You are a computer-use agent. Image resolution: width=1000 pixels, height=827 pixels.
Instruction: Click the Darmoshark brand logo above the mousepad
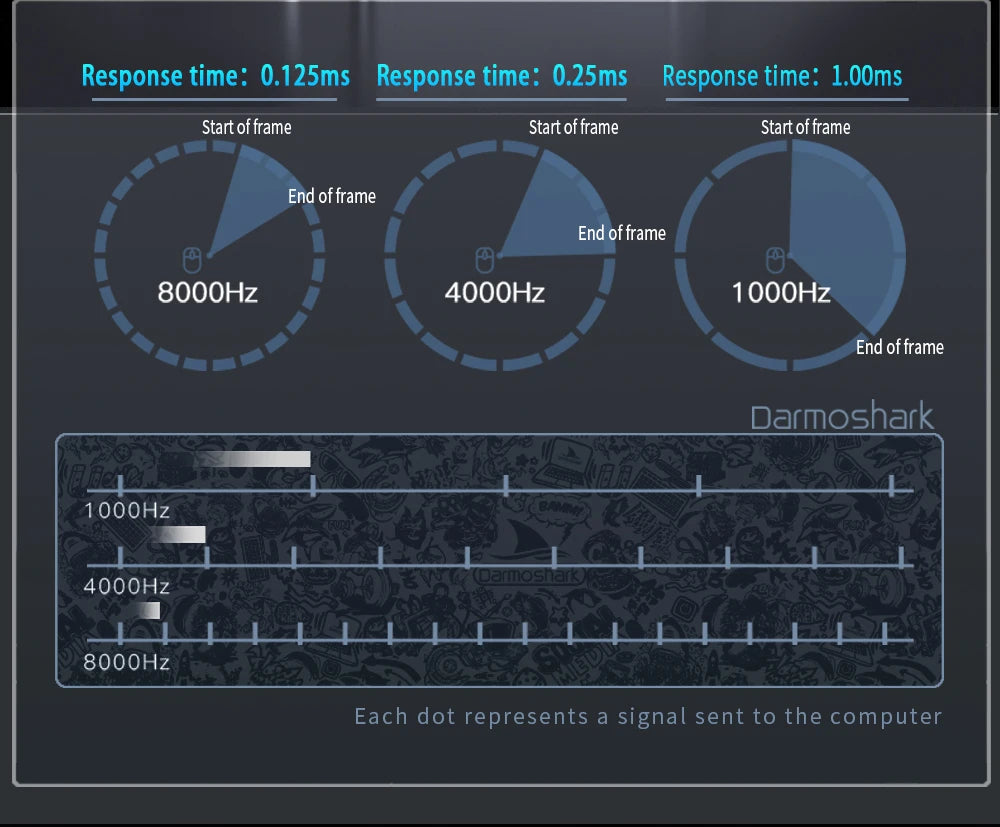point(842,416)
